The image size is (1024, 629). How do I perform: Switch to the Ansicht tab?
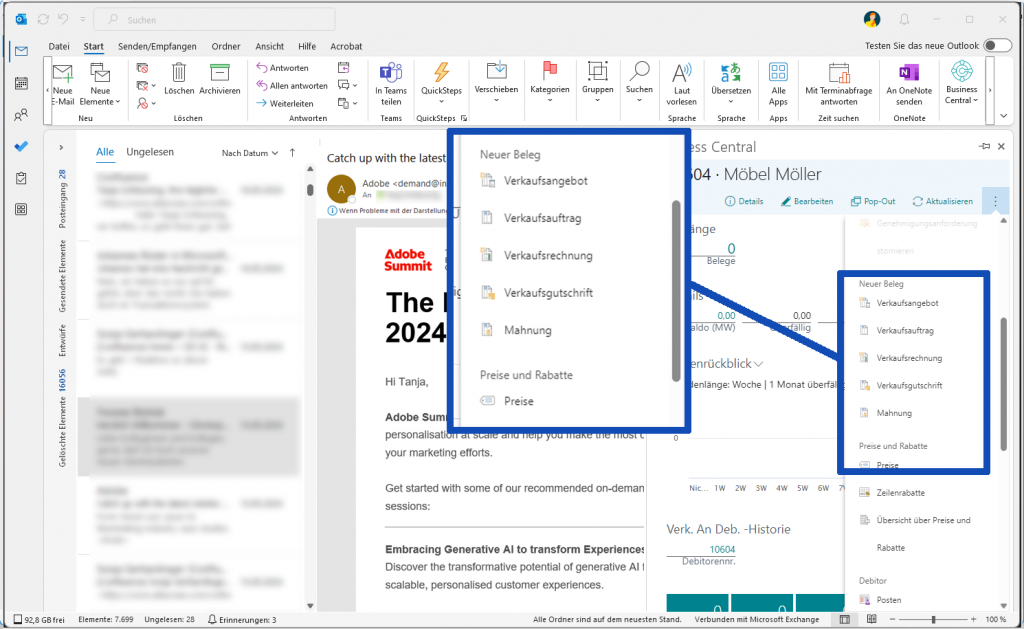[270, 46]
